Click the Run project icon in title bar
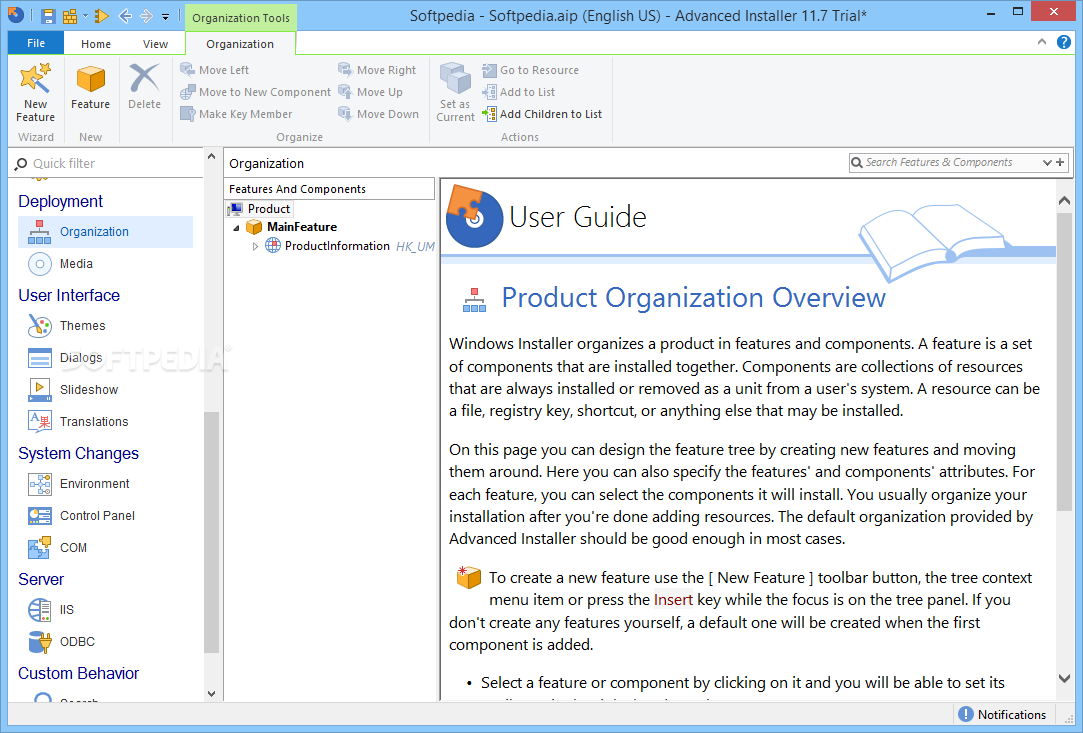The image size is (1083, 733). [102, 16]
